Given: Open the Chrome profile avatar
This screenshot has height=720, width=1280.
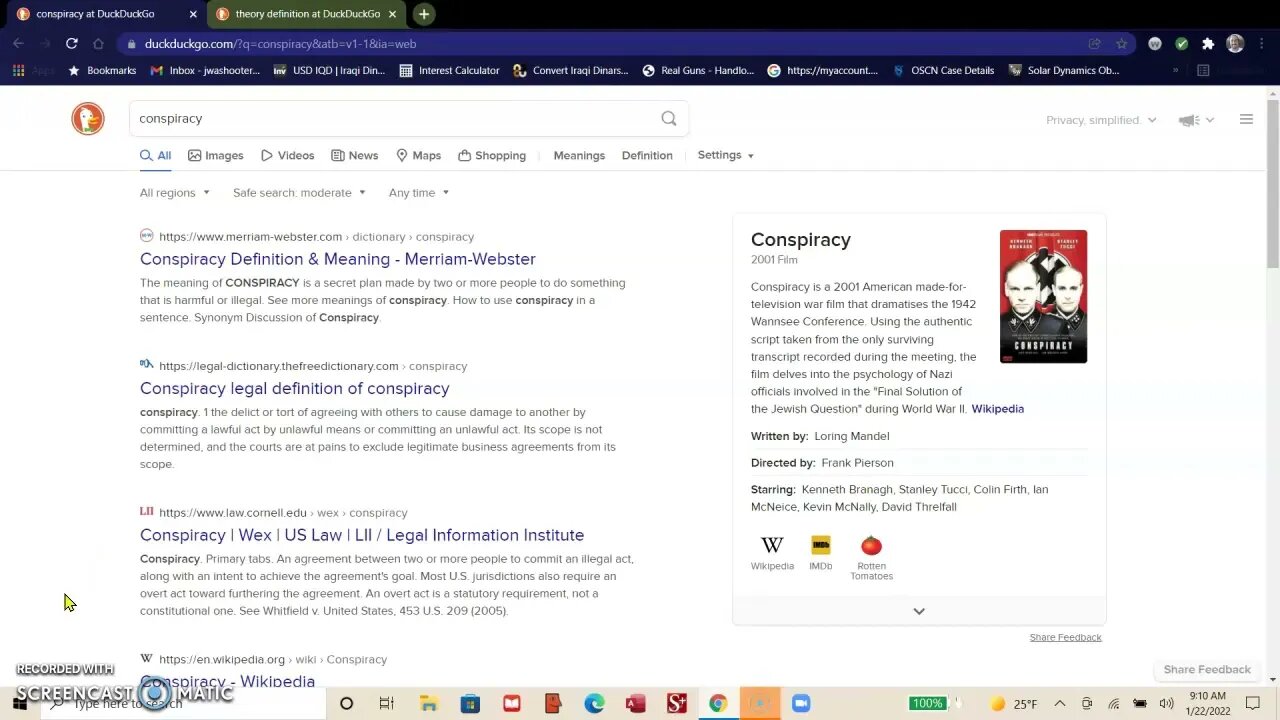Looking at the screenshot, I should 1235,44.
